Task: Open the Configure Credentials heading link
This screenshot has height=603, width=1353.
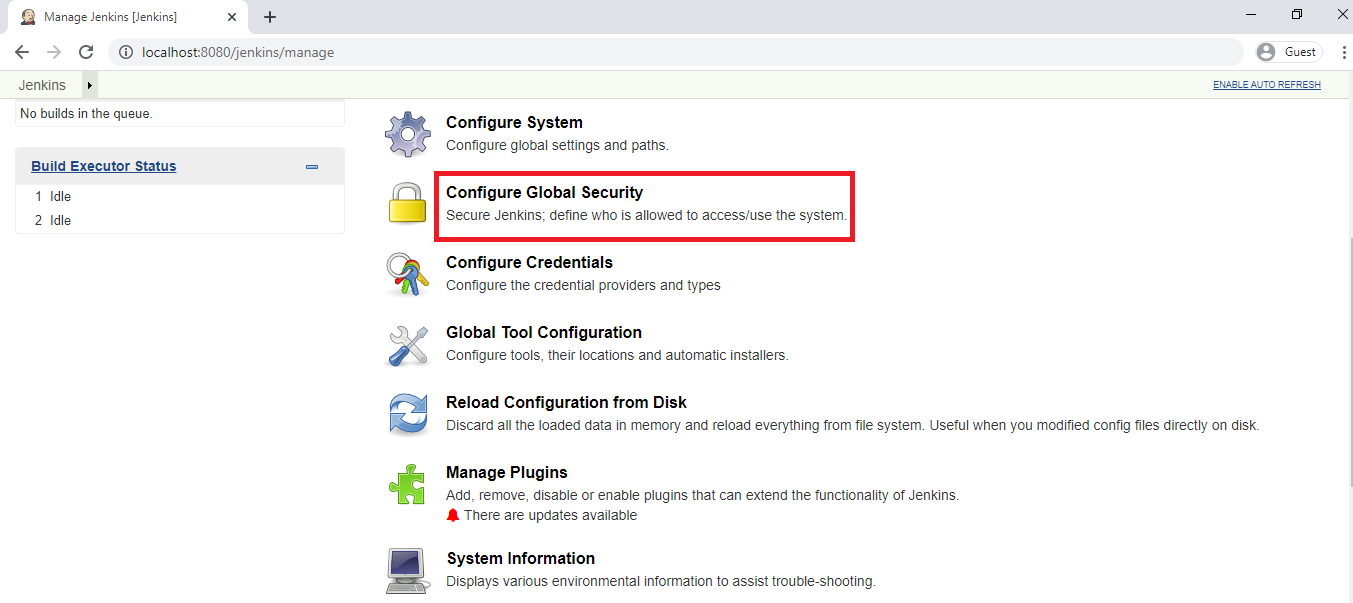Action: coord(529,262)
